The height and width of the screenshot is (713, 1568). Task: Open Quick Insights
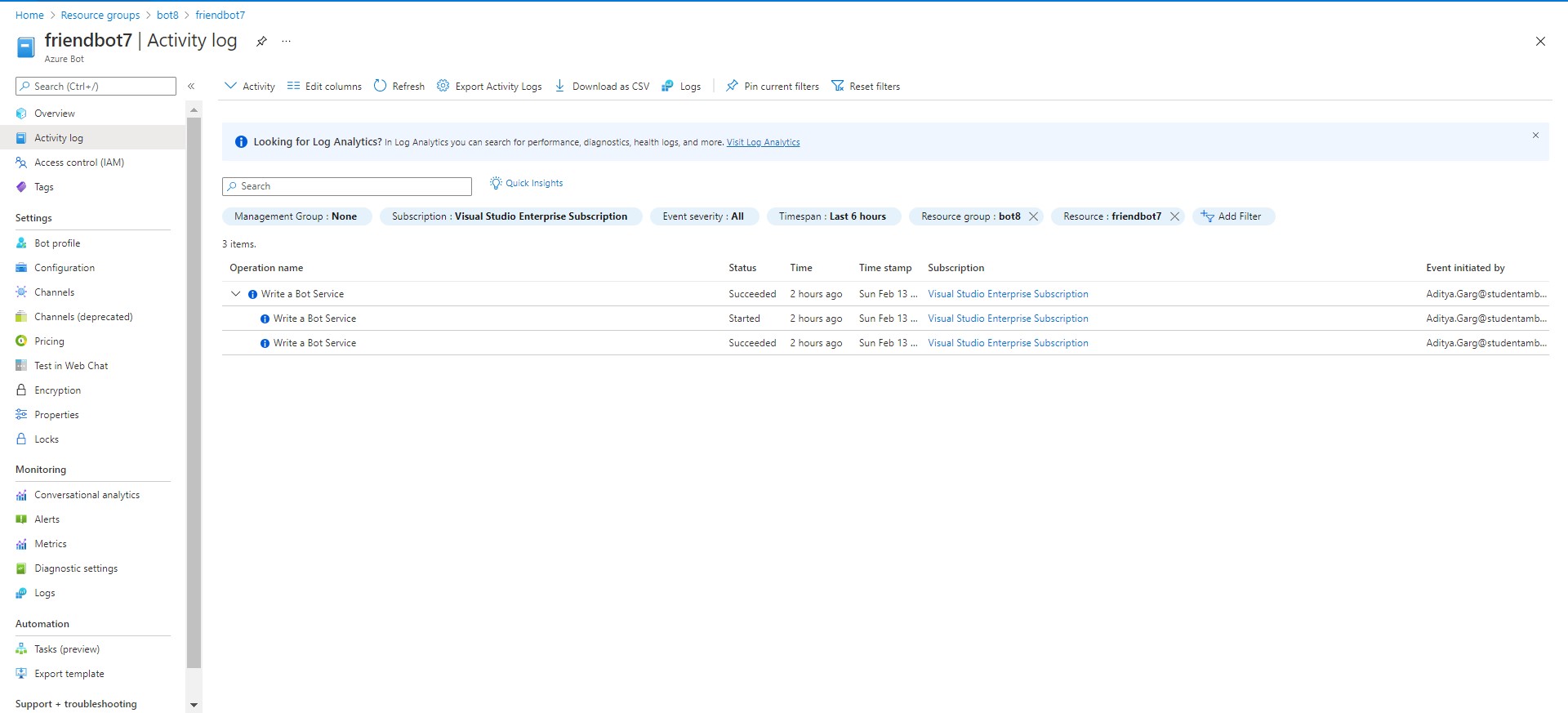527,183
